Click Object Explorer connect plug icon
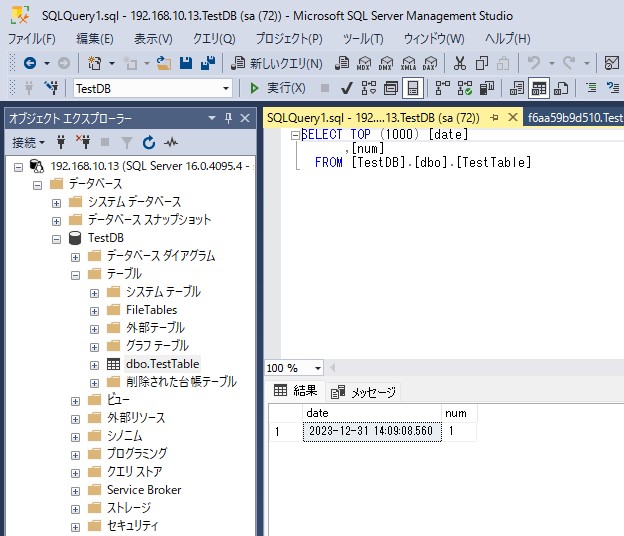This screenshot has width=624, height=536. [61, 142]
